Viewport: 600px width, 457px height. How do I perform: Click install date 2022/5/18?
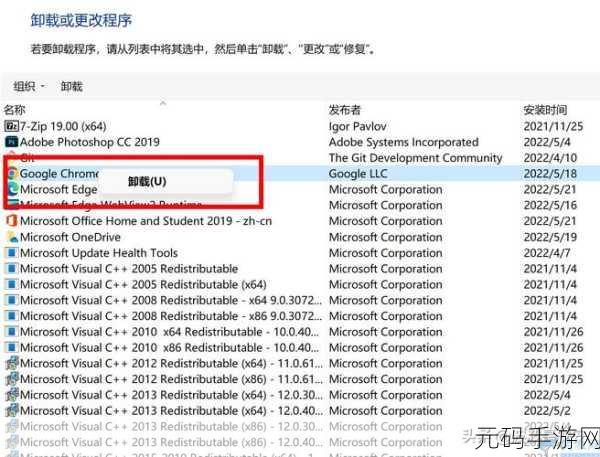pos(550,173)
